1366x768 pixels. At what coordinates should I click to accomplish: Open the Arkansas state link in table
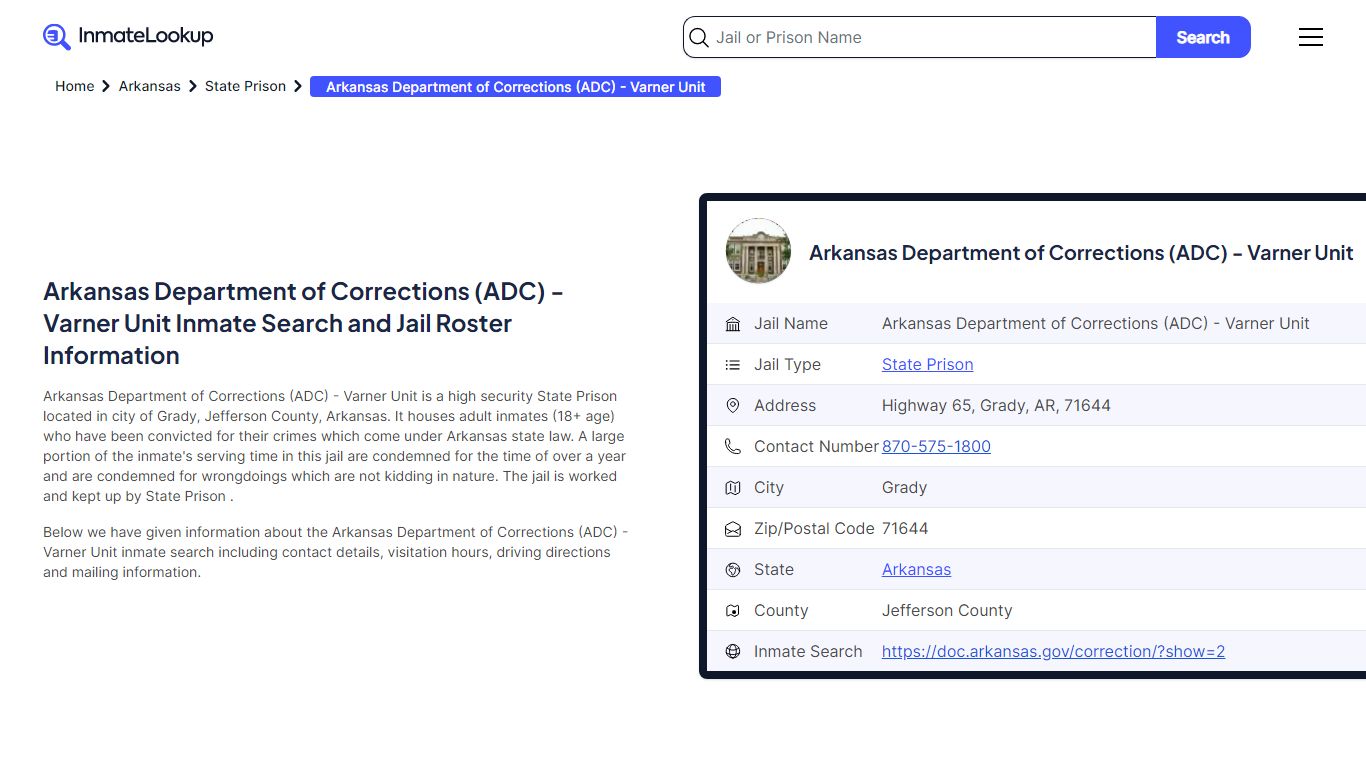916,570
